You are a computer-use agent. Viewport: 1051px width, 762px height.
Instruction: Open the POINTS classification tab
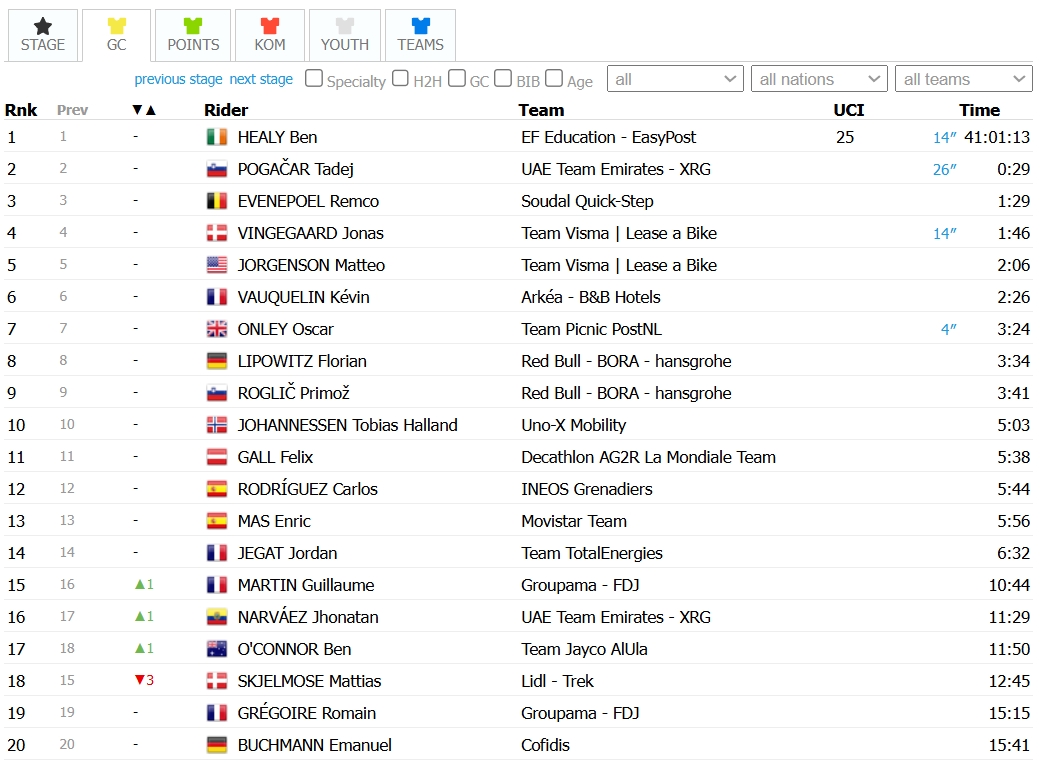point(193,36)
